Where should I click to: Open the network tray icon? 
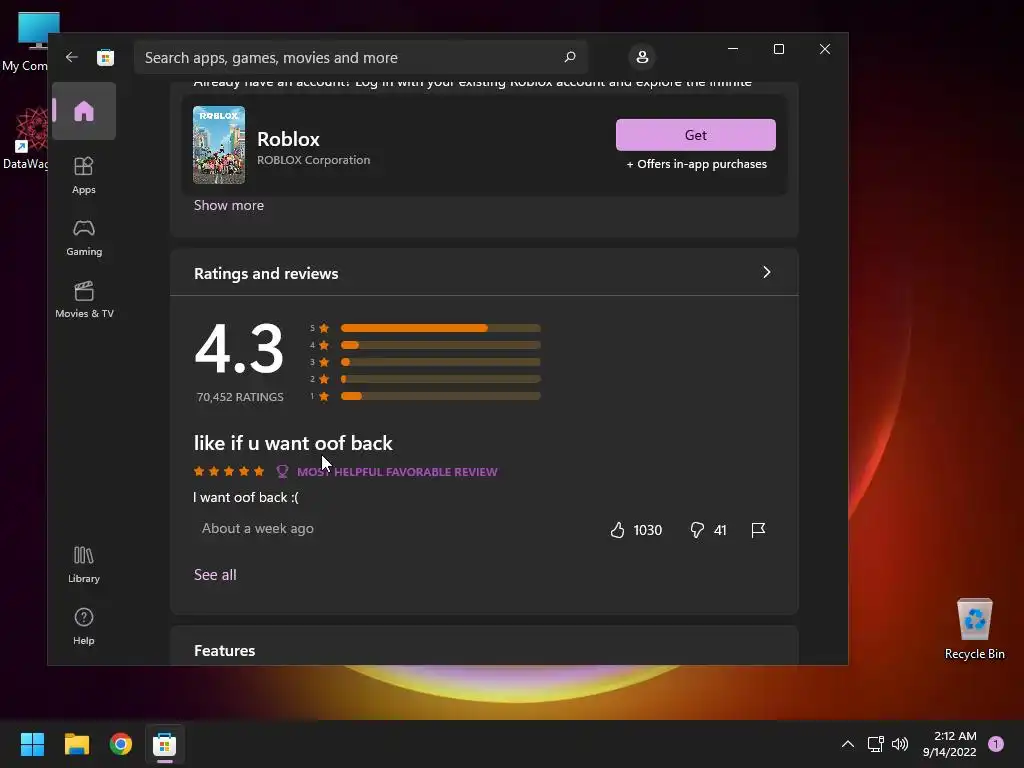tap(875, 744)
